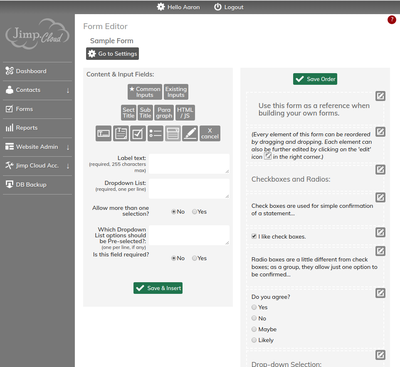Click the textarea input icon
This screenshot has height=367, width=400.
pos(121,134)
